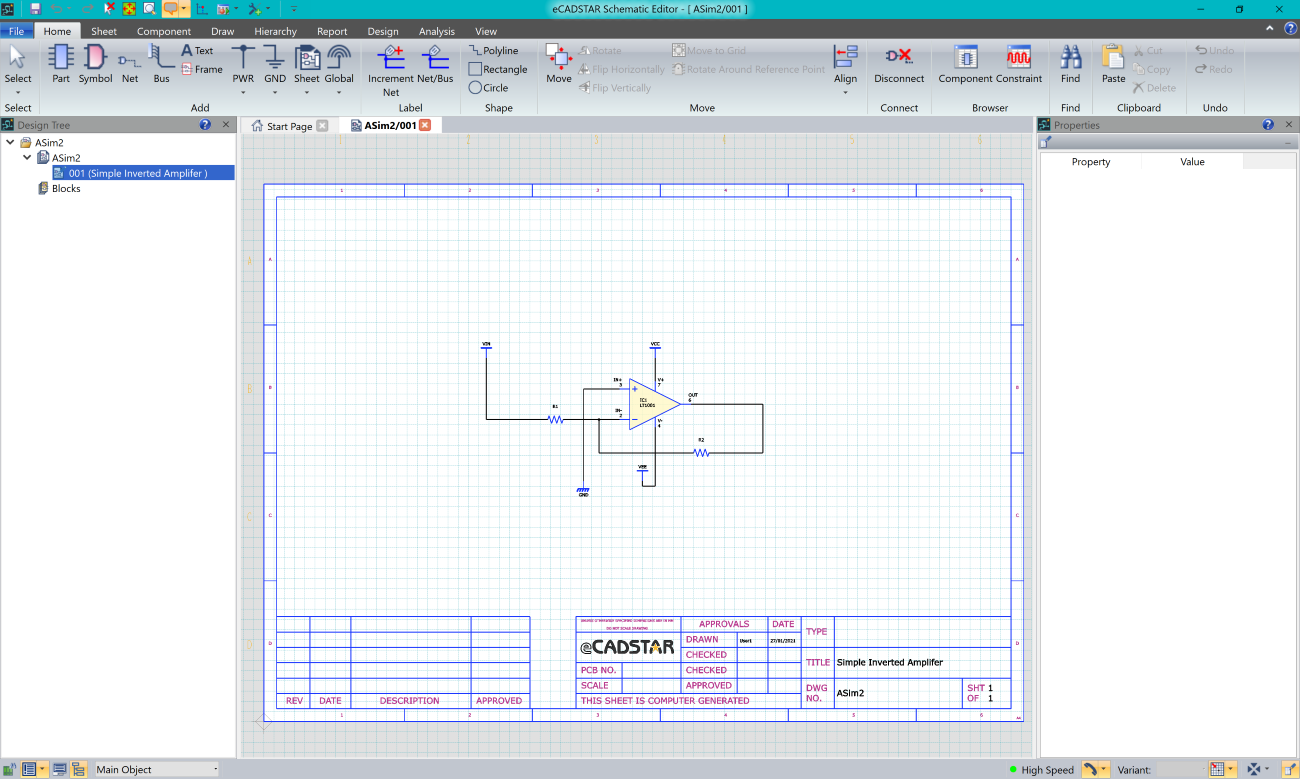
Task: Open the PWR symbol dropdown
Action: pyautogui.click(x=243, y=93)
